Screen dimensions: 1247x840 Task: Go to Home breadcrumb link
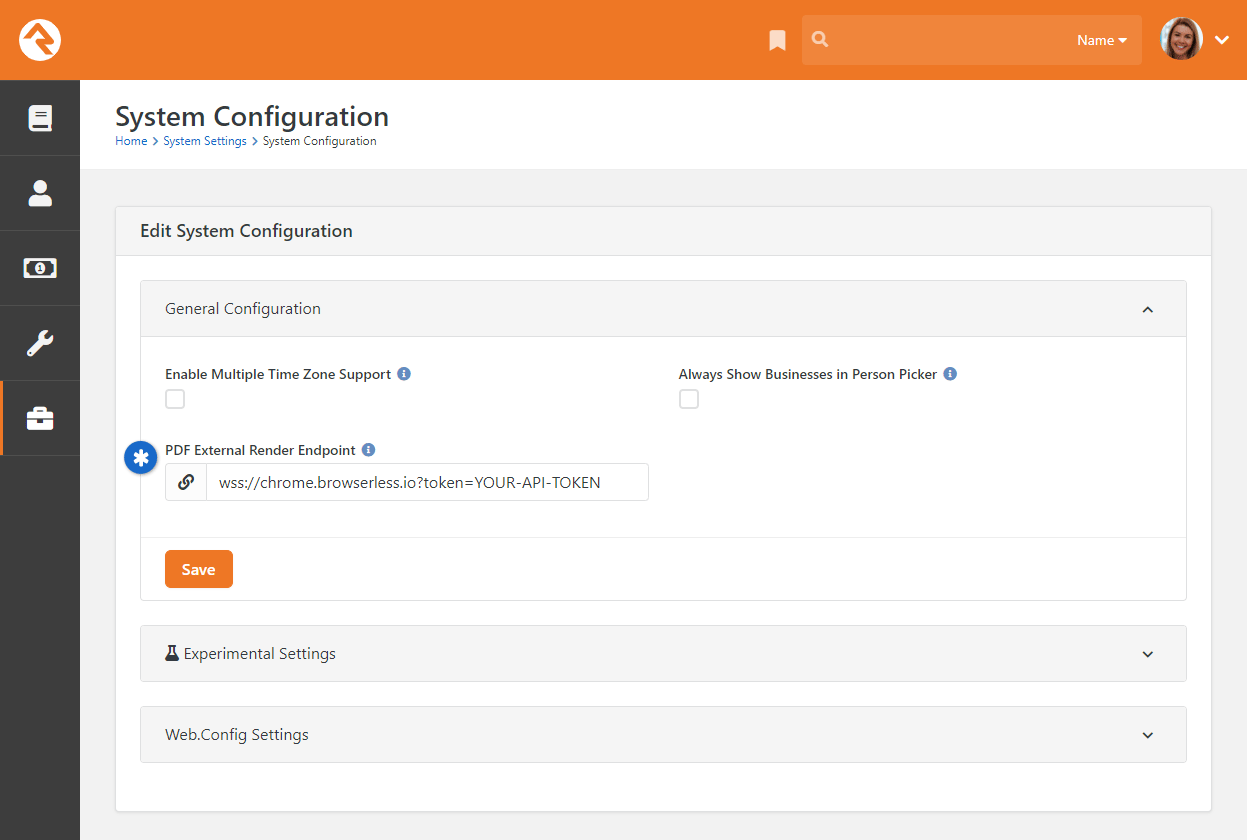click(x=131, y=141)
